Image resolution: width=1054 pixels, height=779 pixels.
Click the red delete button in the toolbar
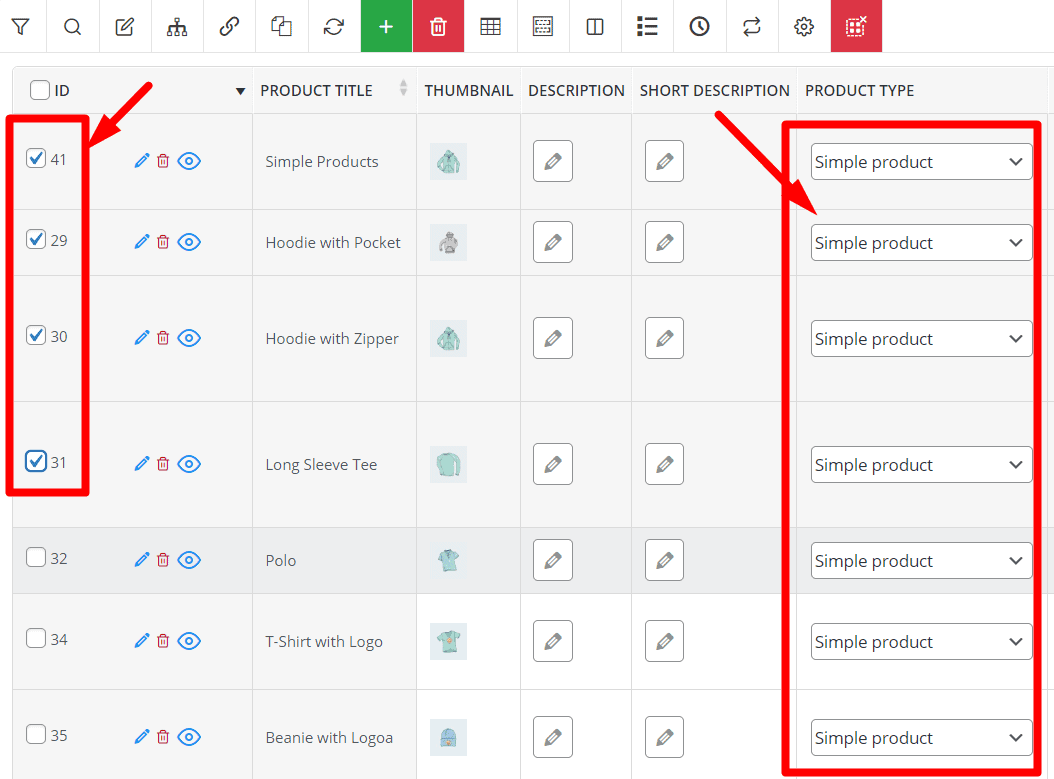pyautogui.click(x=438, y=26)
